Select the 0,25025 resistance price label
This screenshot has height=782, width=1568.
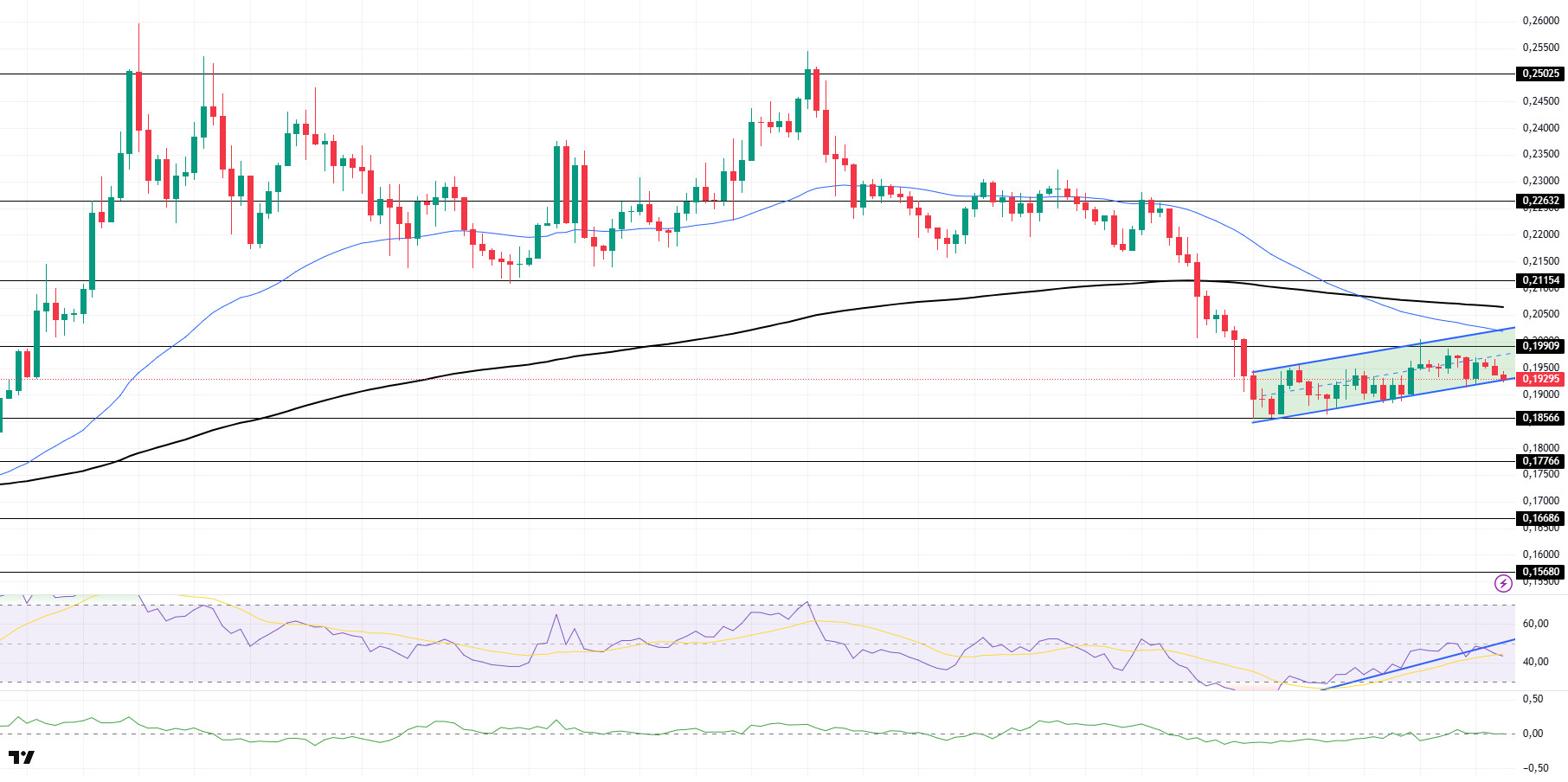1540,74
